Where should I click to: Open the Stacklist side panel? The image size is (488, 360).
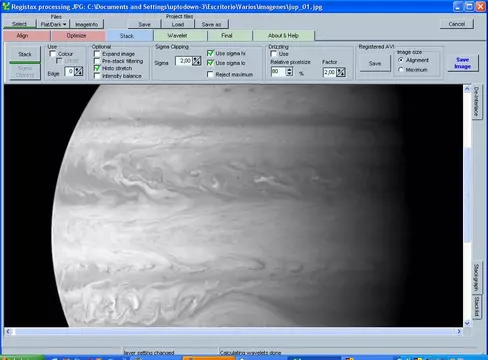476,307
